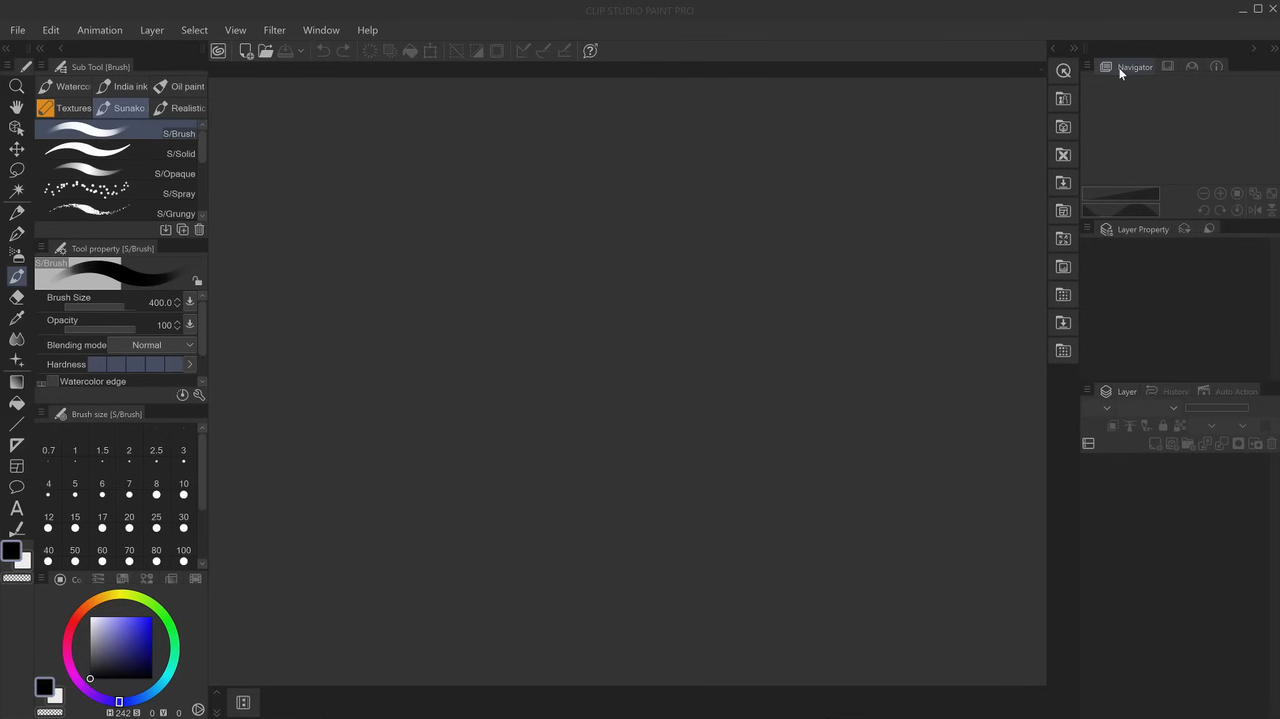Select the Hand move tool
The image size is (1280, 719).
pyautogui.click(x=16, y=107)
